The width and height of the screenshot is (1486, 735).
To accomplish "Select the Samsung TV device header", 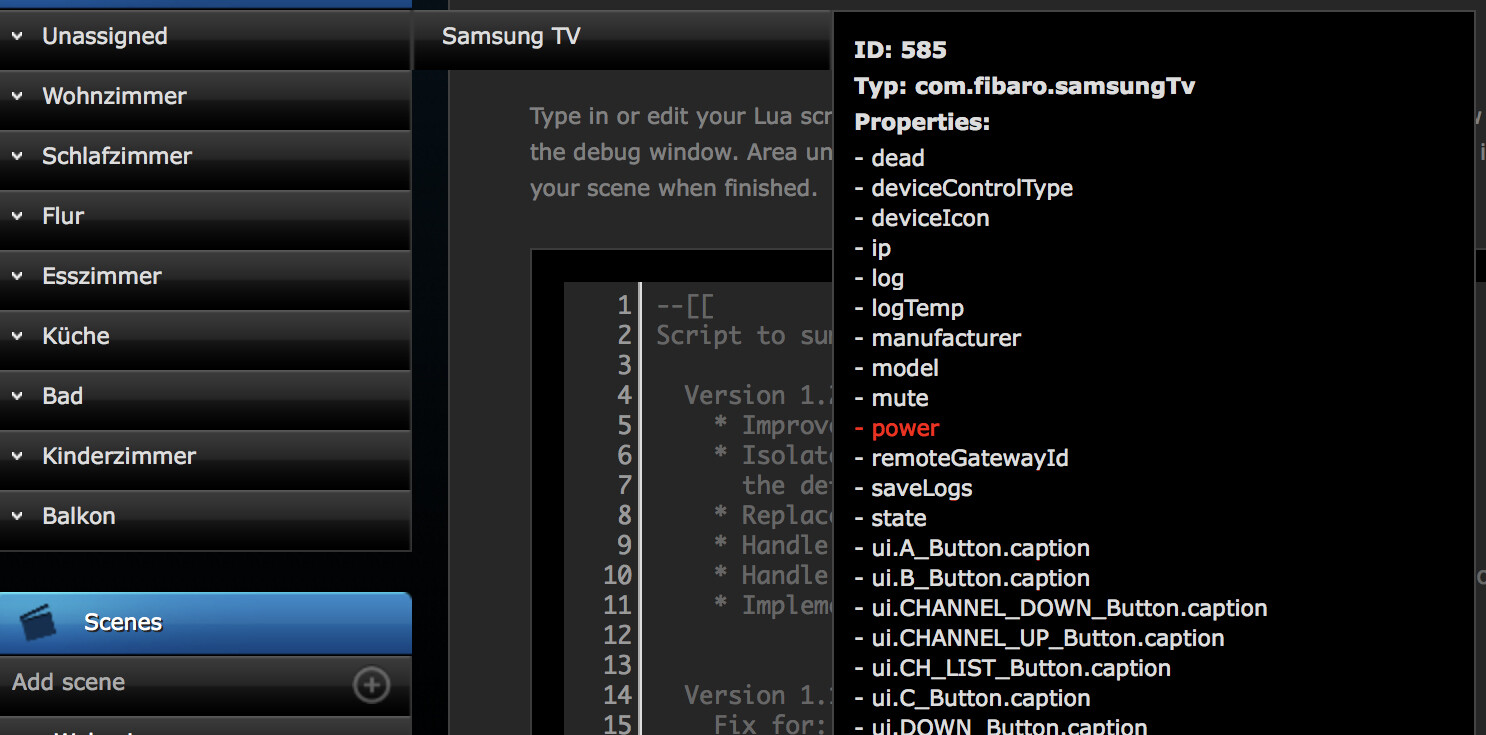I will 511,37.
